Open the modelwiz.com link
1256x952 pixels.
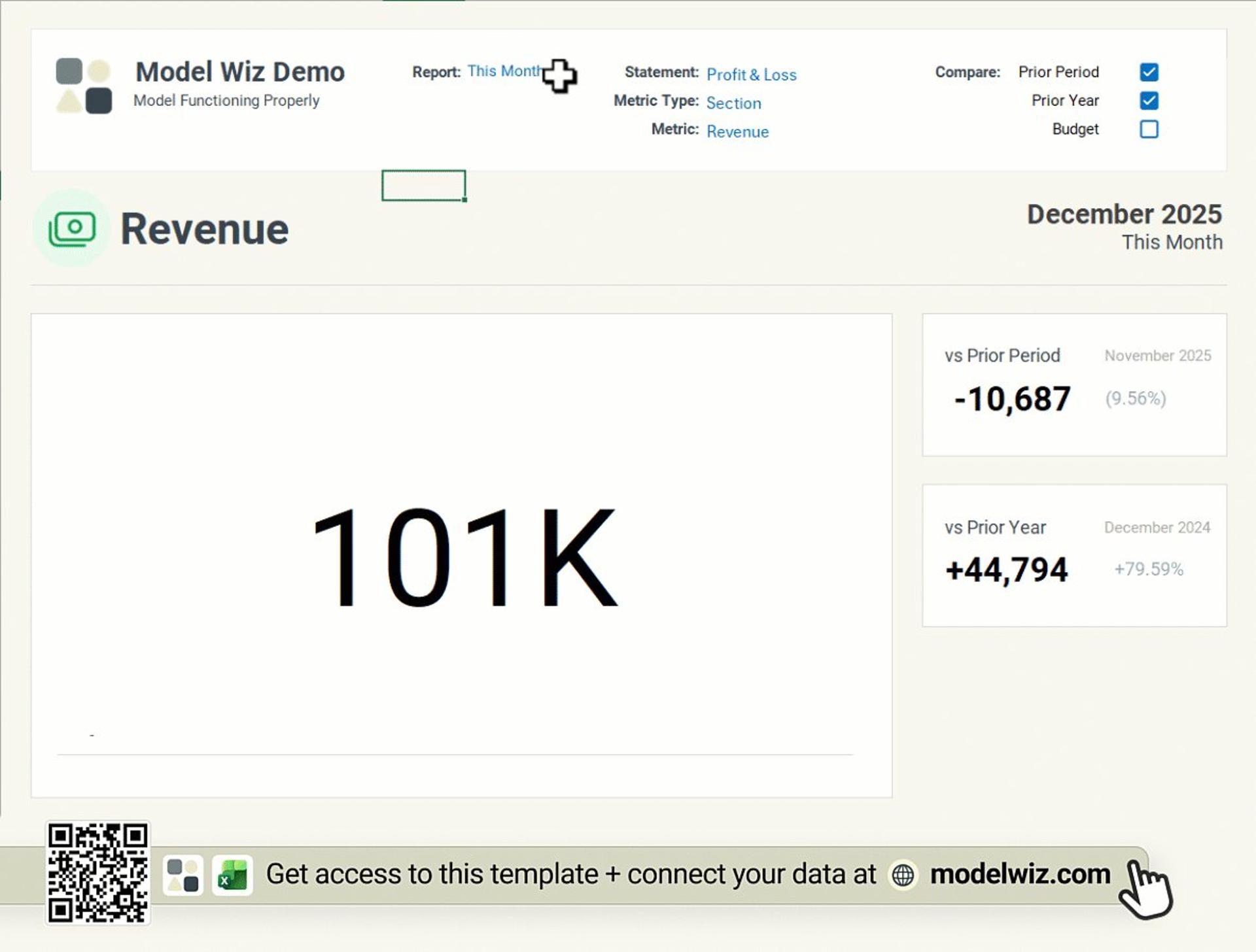pyautogui.click(x=1020, y=874)
